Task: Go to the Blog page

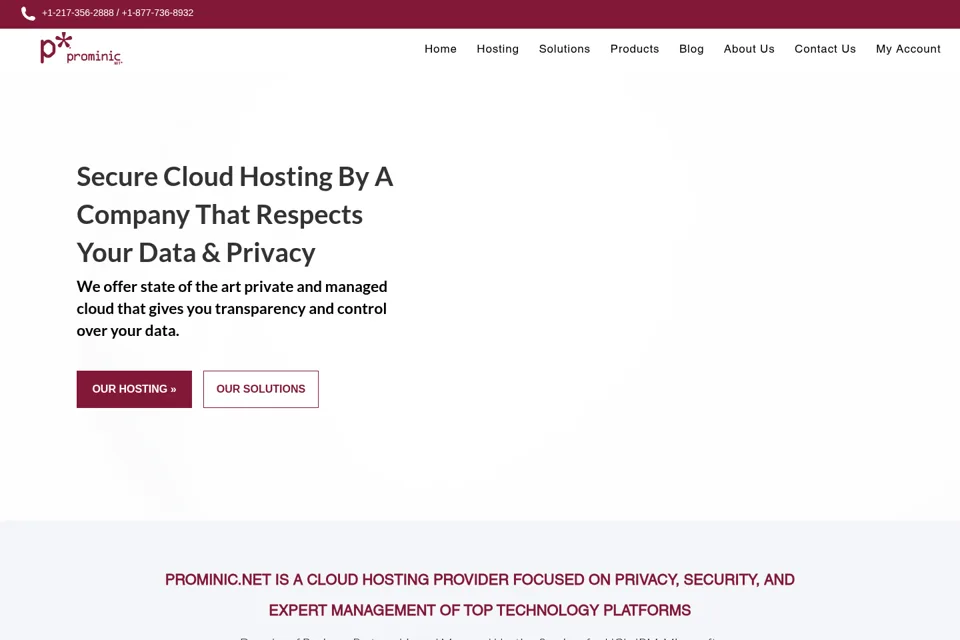Action: pos(691,49)
